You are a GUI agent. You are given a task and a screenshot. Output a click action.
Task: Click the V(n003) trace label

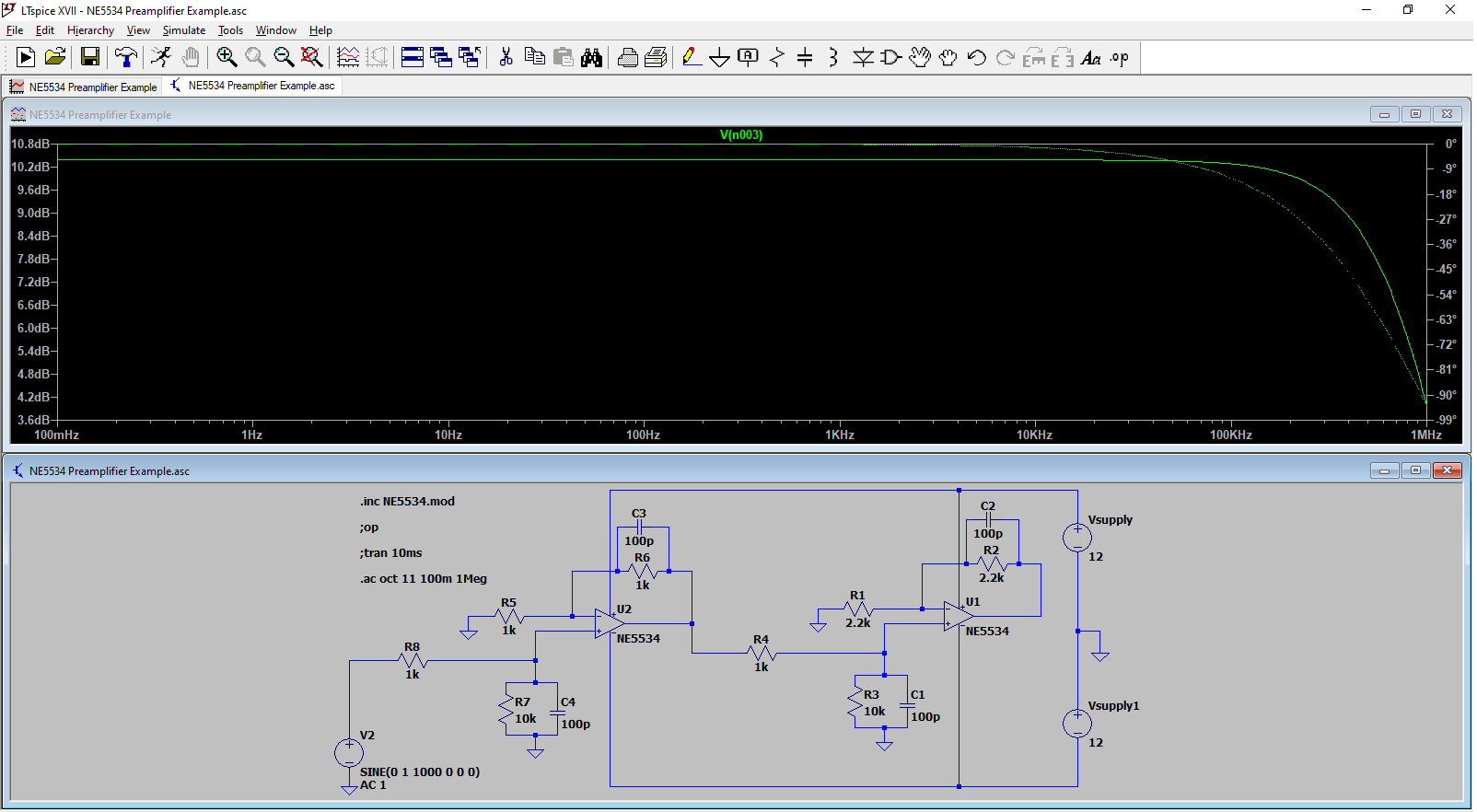point(741,135)
